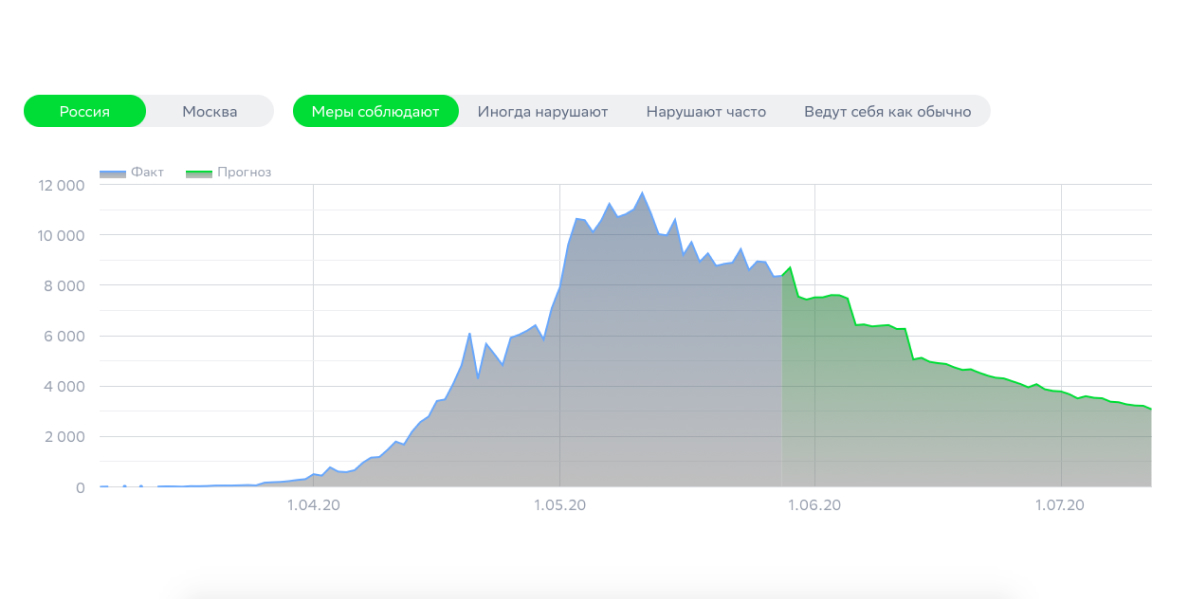Screen dimensions: 1200x600
Task: Switch the region to Москва
Action: pos(210,111)
